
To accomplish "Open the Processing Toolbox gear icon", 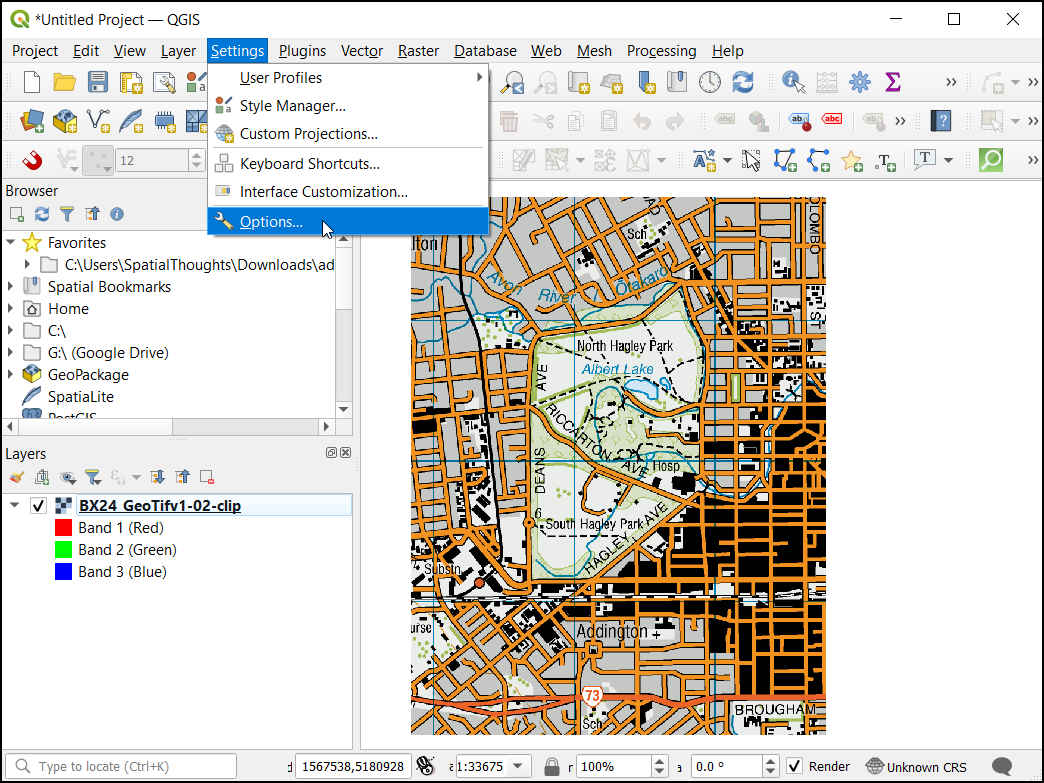I will pos(859,82).
